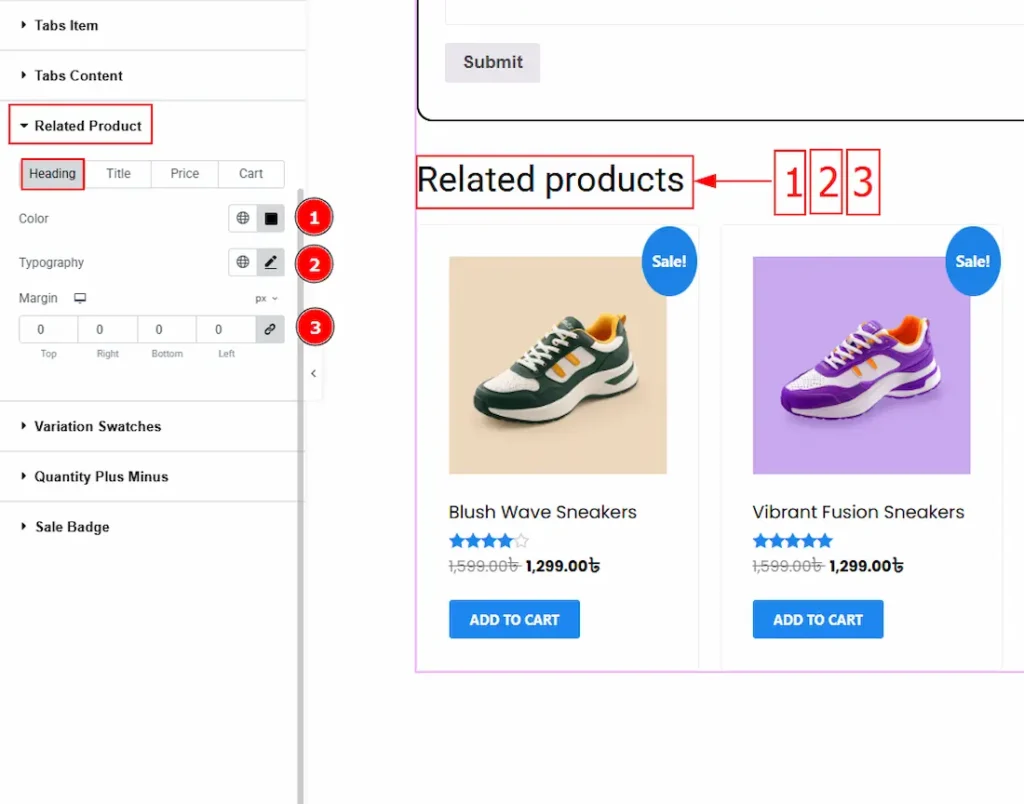Image resolution: width=1024 pixels, height=804 pixels.
Task: Open the Typography edit pencil icon
Action: tap(270, 262)
